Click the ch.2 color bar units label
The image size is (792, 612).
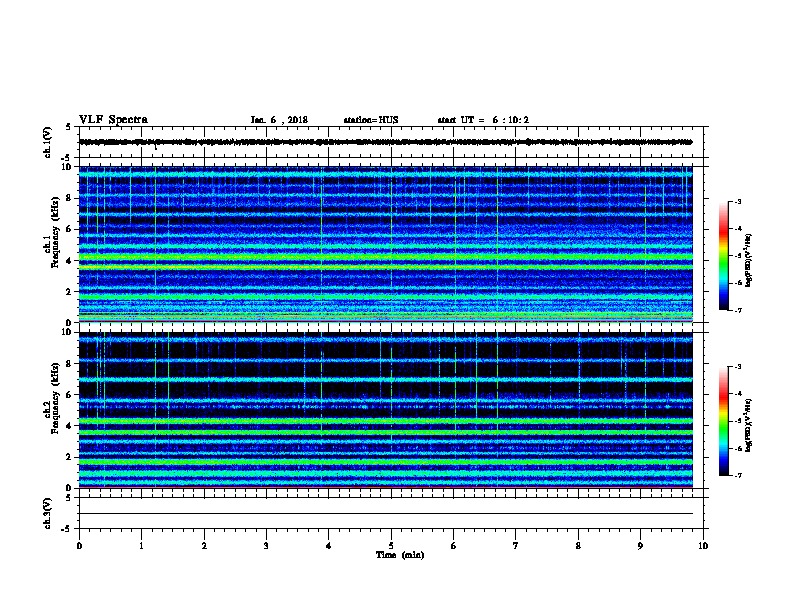(749, 425)
